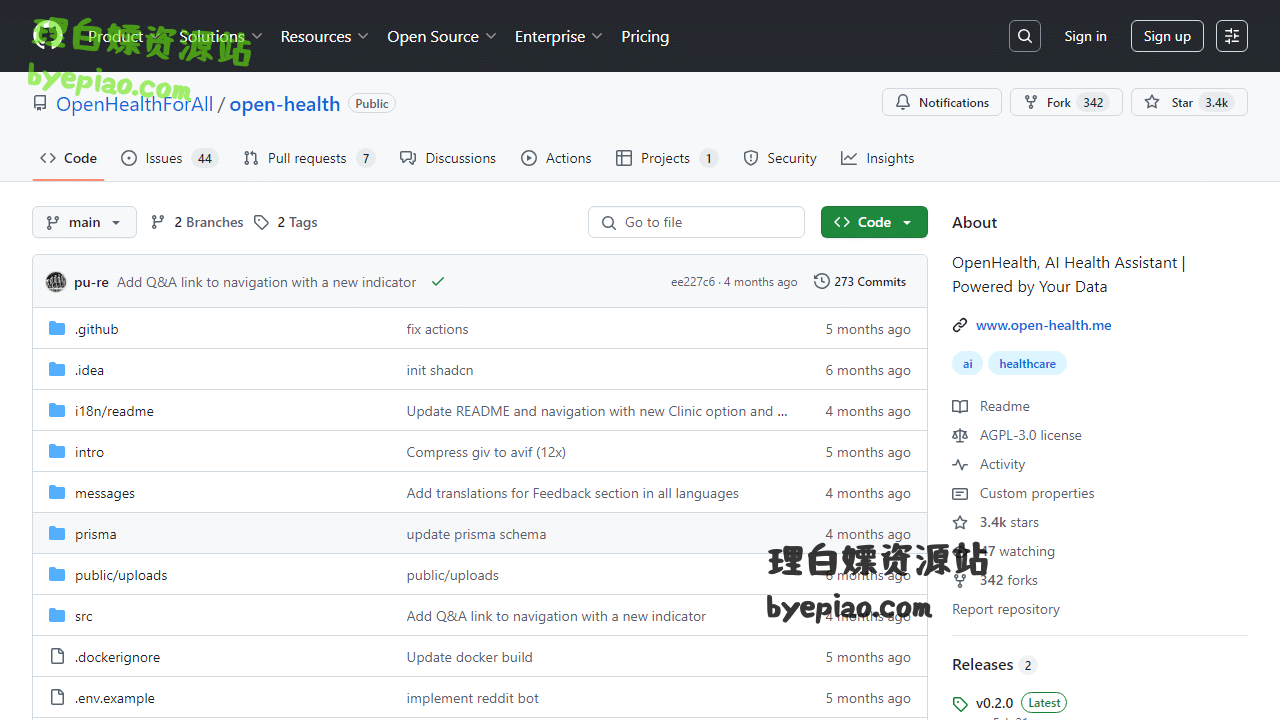Viewport: 1280px width, 720px height.
Task: Click the tag icon next to v0.2.0
Action: (960, 703)
